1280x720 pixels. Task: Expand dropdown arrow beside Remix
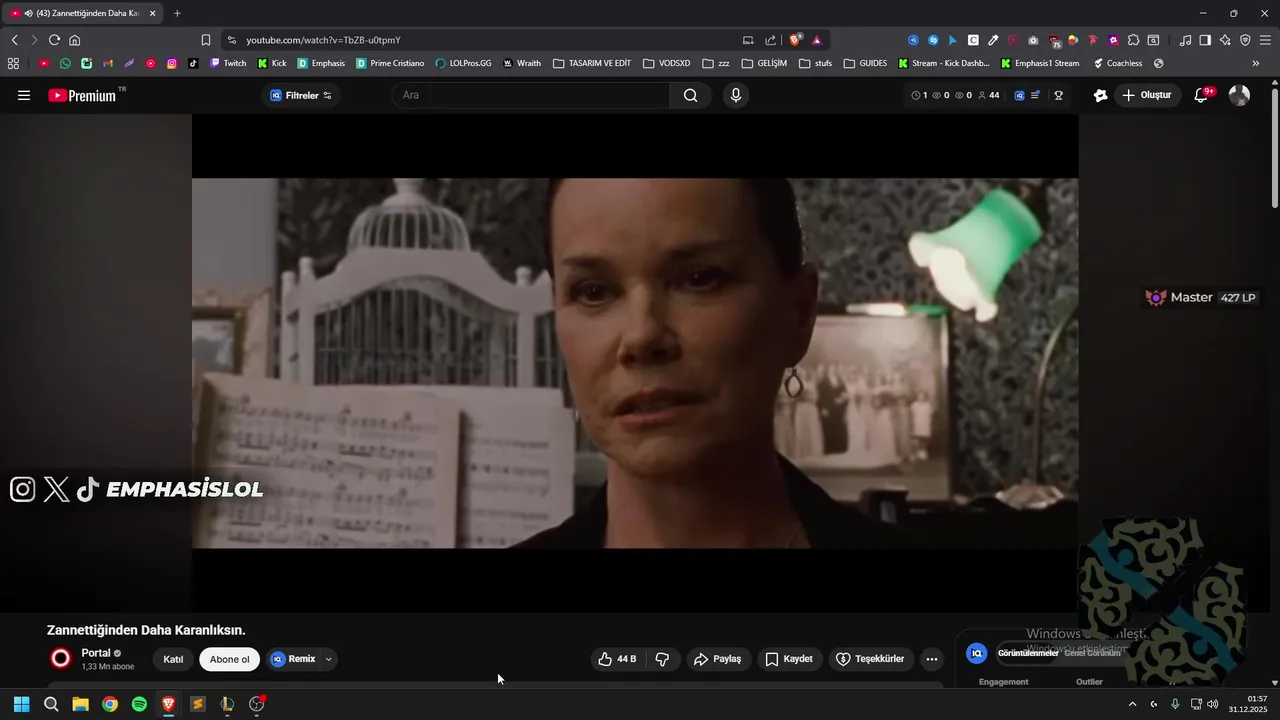328,659
